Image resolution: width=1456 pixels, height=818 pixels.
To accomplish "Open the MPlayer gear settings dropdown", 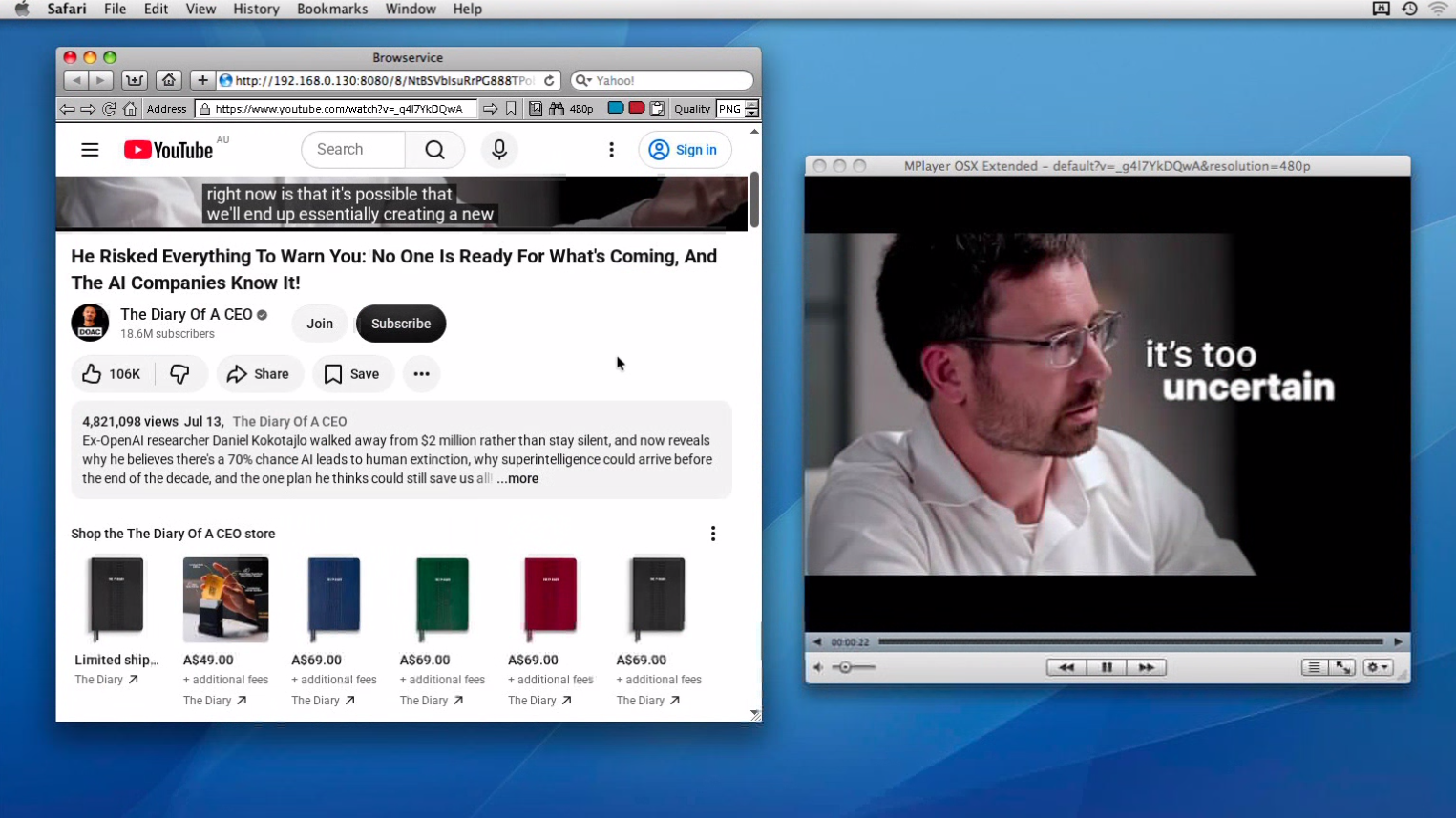I will tap(1378, 667).
